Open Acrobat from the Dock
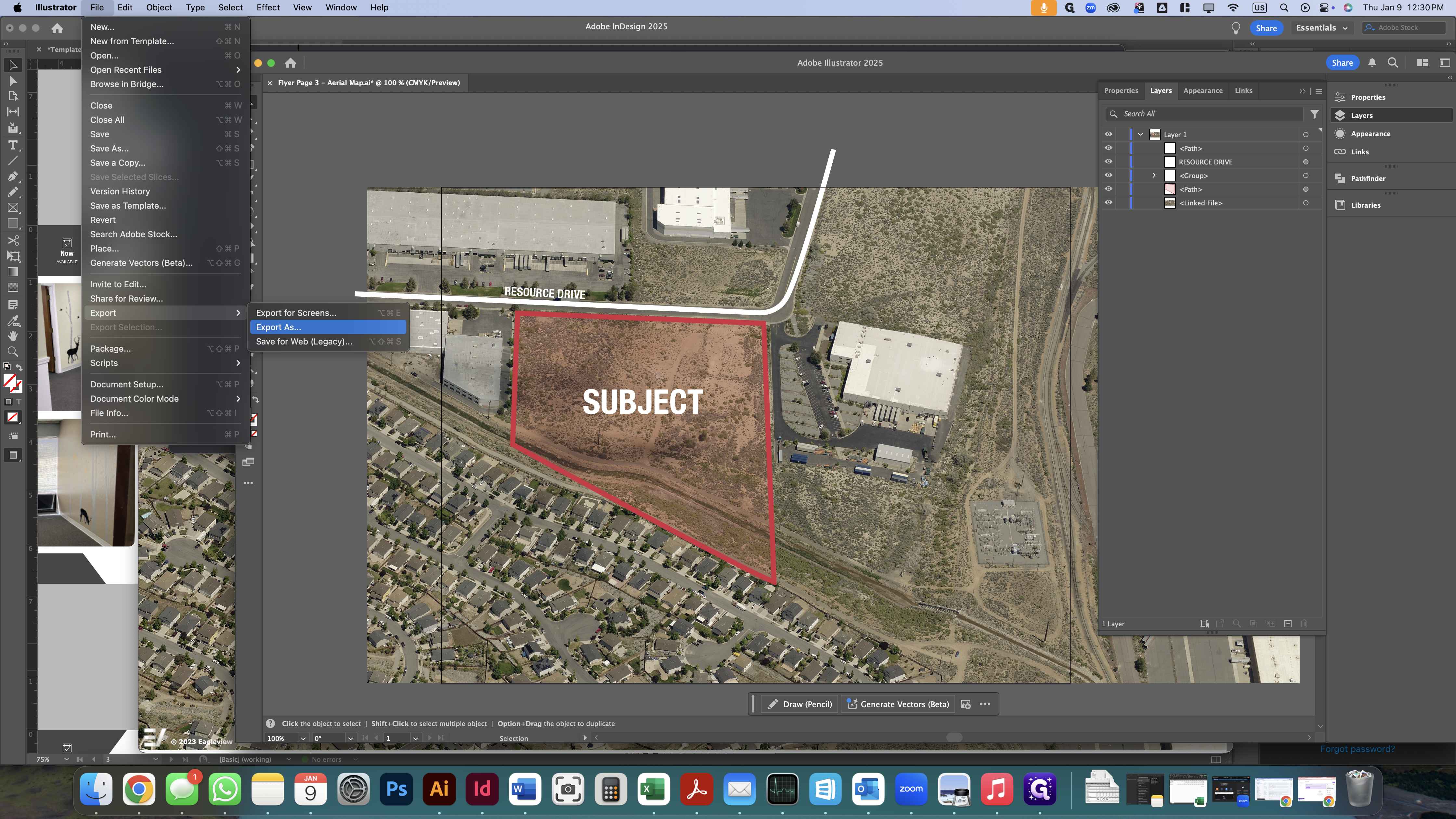 tap(696, 789)
